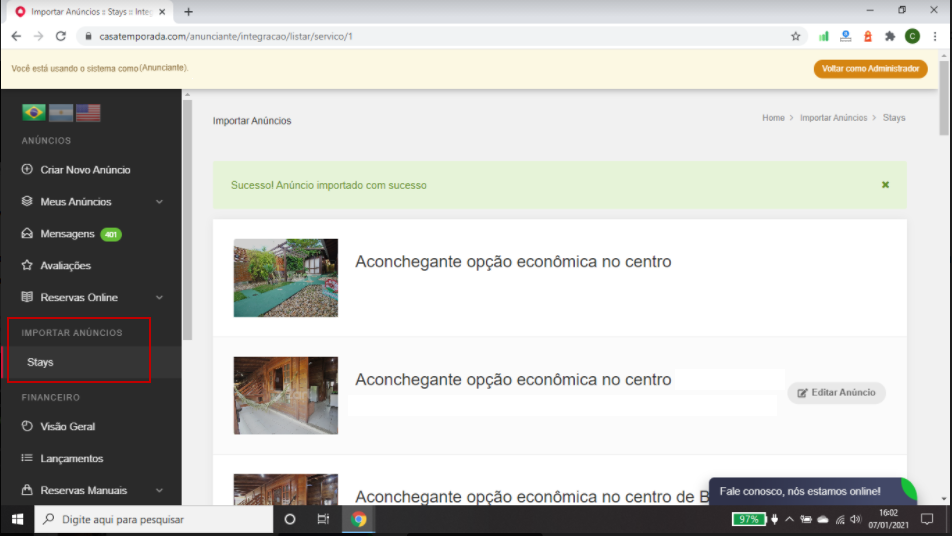Click the volume speaker icon in tray
The width and height of the screenshot is (952, 536).
tap(856, 520)
